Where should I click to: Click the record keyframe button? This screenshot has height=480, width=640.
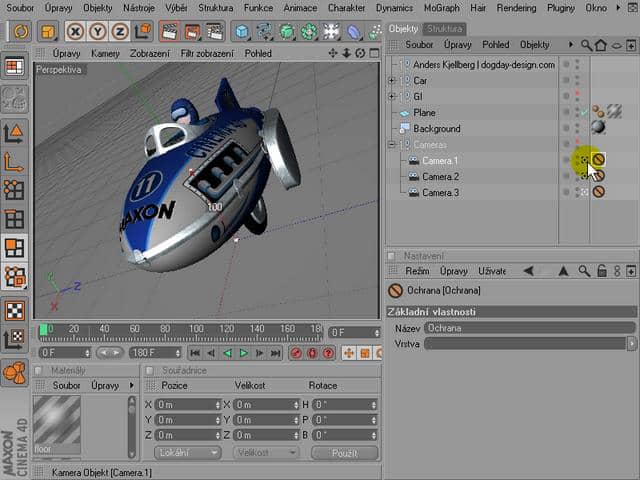click(296, 353)
